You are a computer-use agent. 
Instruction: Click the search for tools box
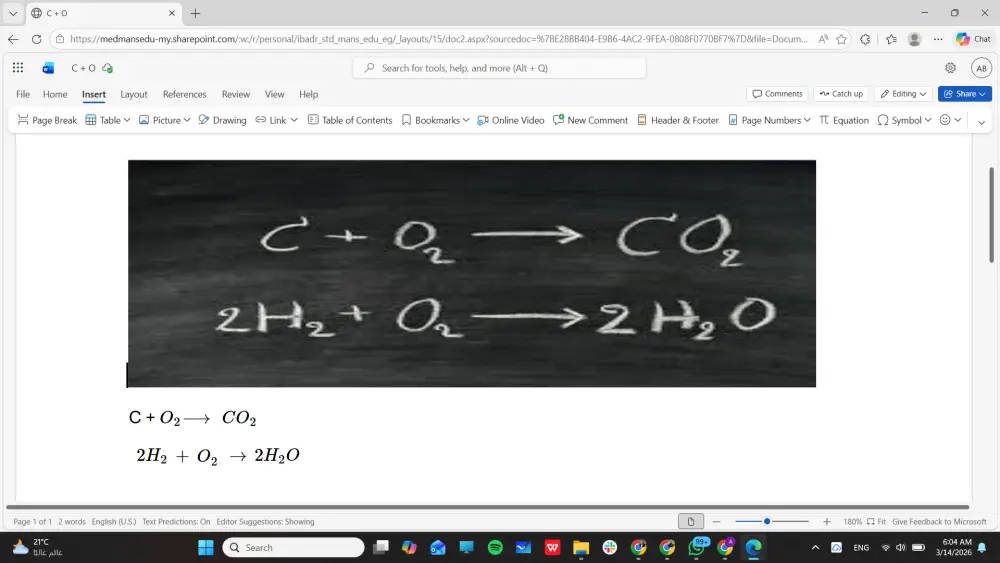pos(499,68)
